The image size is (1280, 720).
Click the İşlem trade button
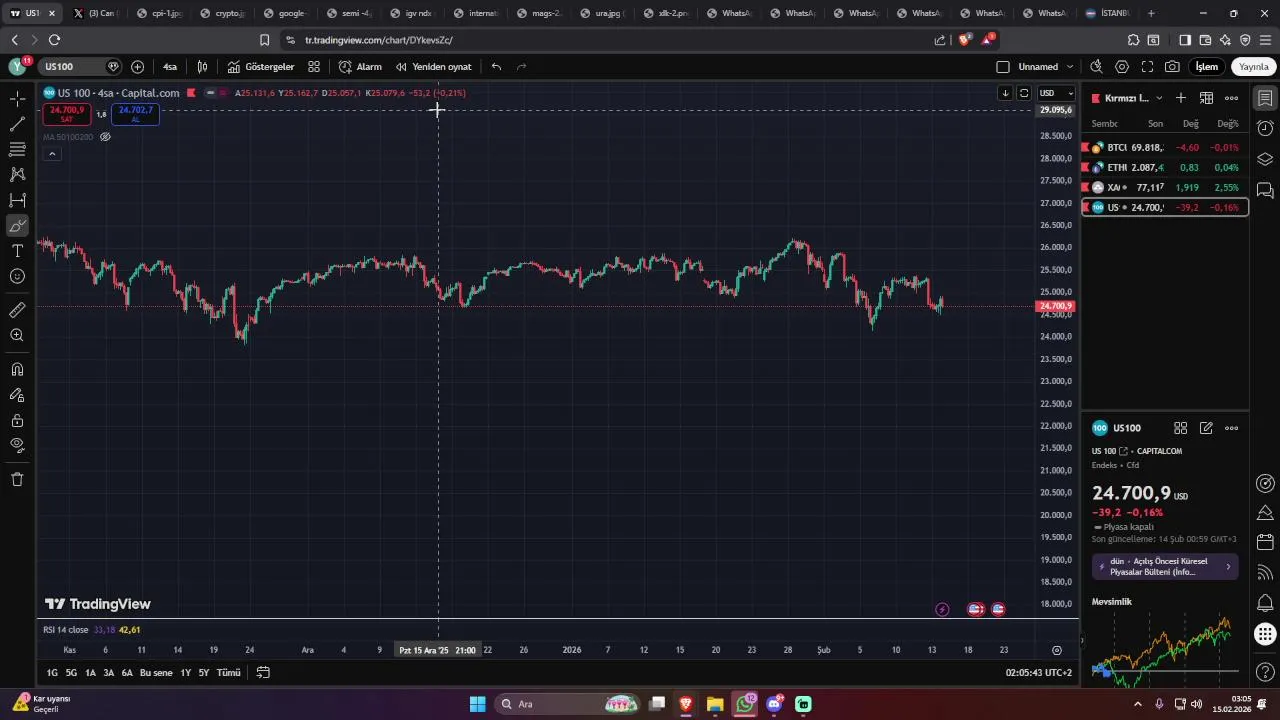[x=1207, y=67]
